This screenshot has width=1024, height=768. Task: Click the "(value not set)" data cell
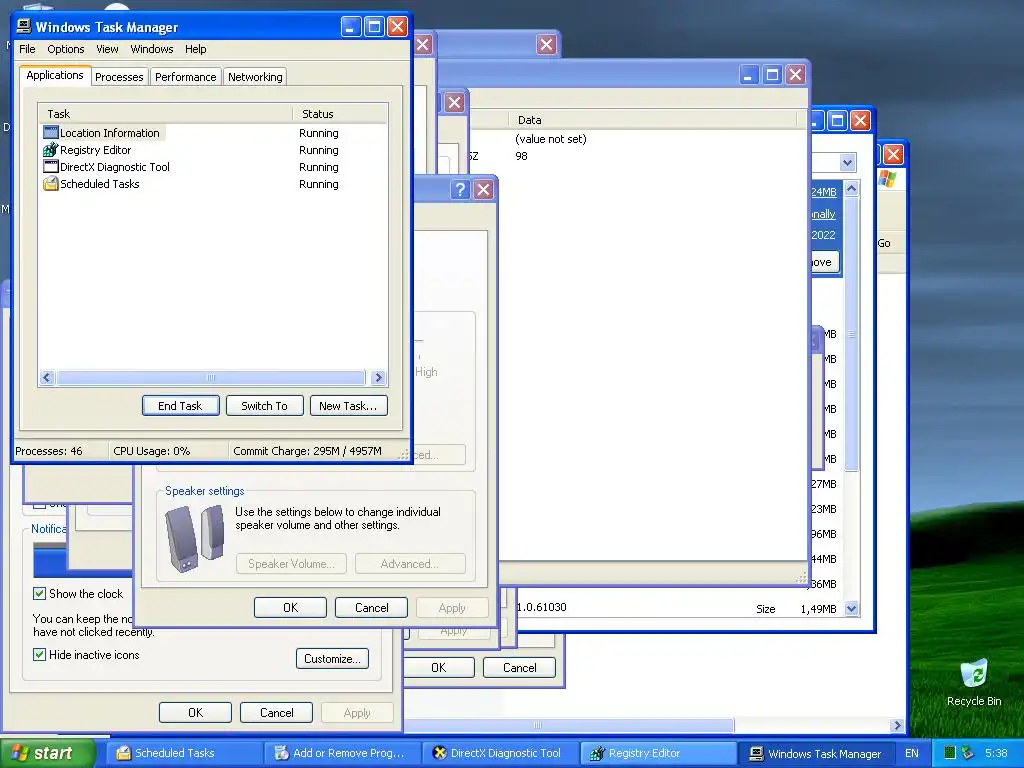click(551, 138)
